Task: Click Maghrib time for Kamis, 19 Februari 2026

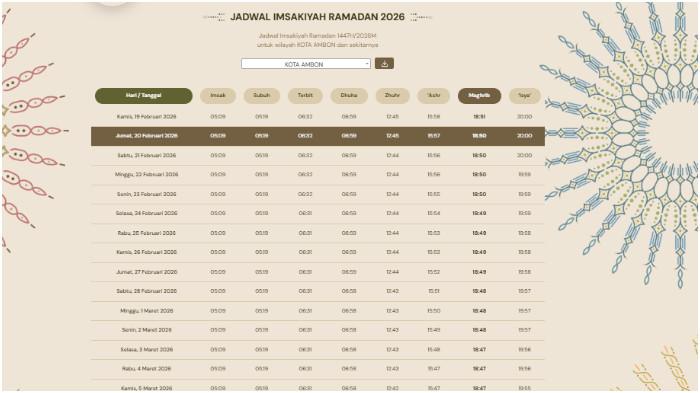Action: [479, 117]
